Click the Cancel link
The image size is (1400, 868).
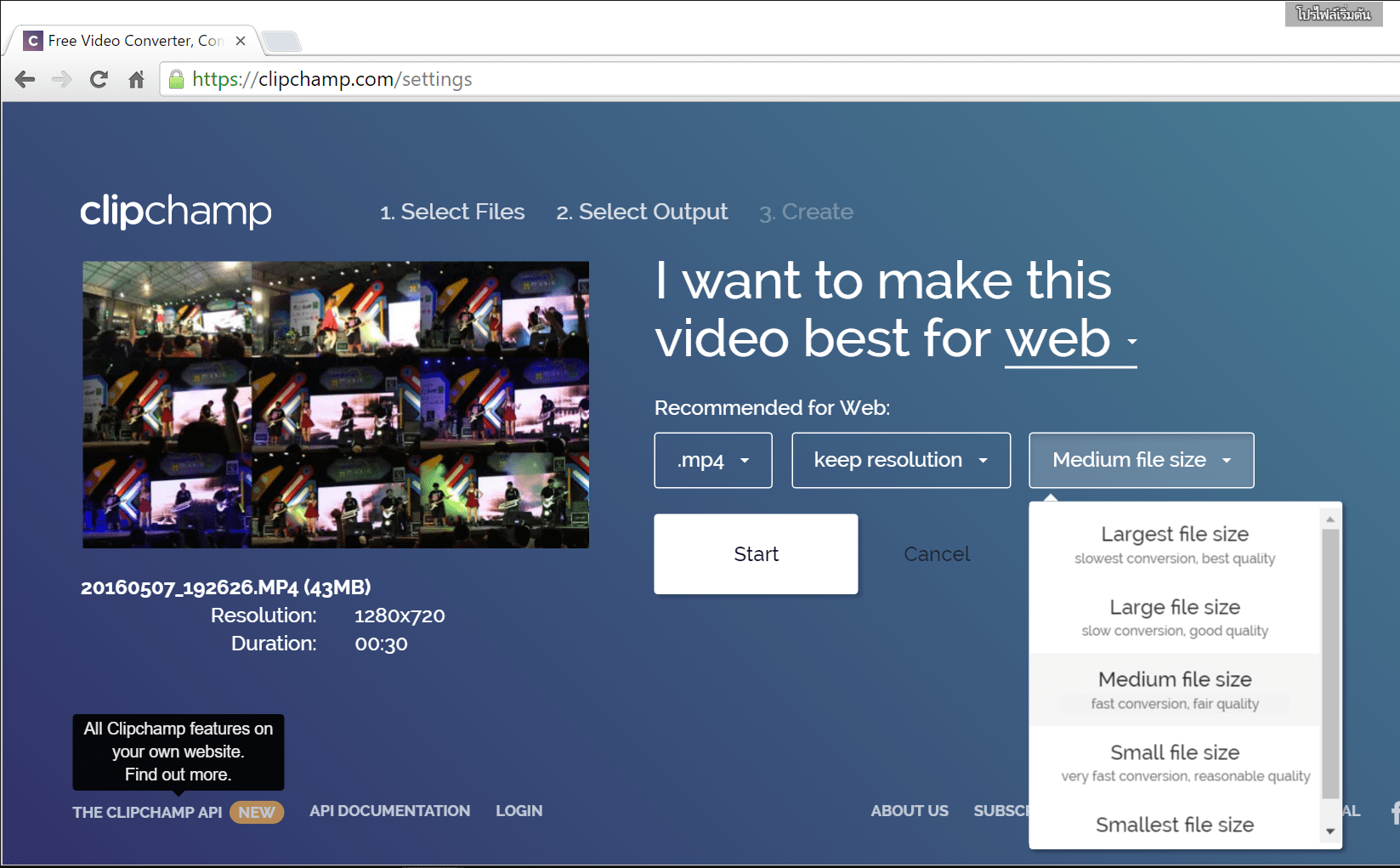[x=936, y=554]
